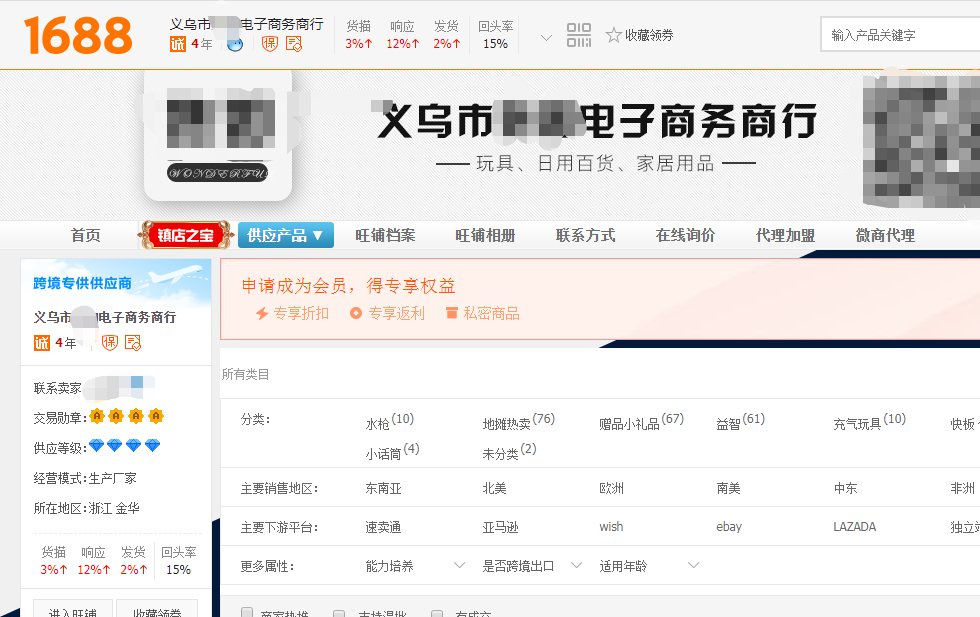Click the 1688 logo
The image size is (980, 617).
[78, 35]
